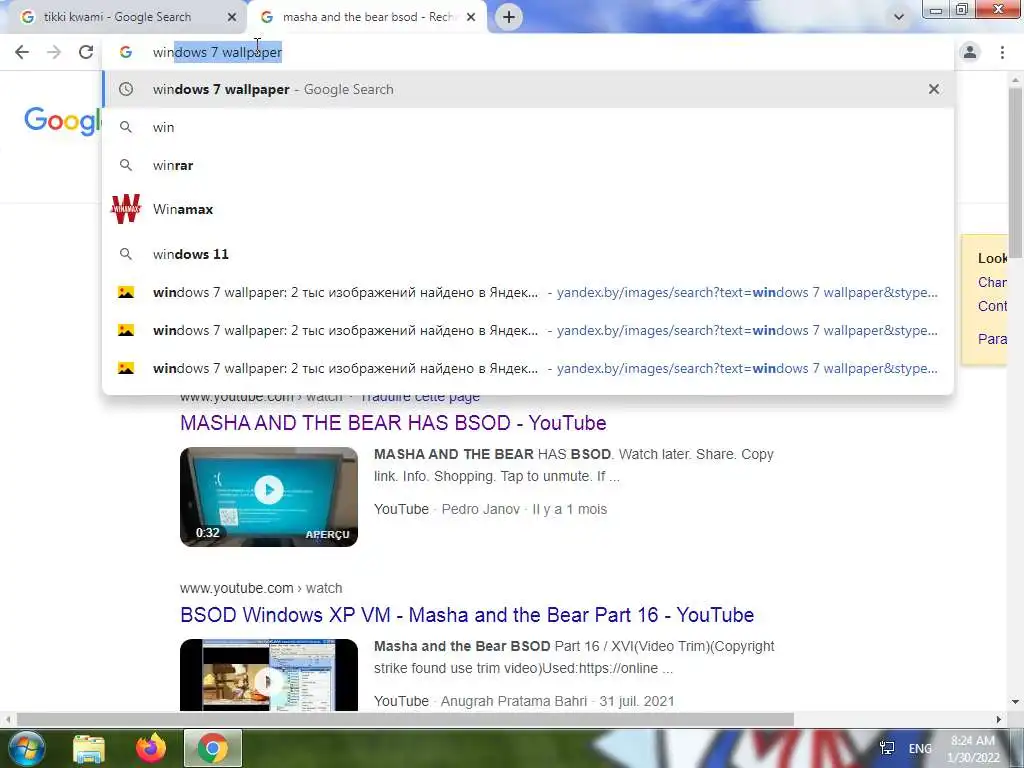Screen dimensions: 1024x768
Task: Select the 'win' search suggestion
Action: (528, 127)
